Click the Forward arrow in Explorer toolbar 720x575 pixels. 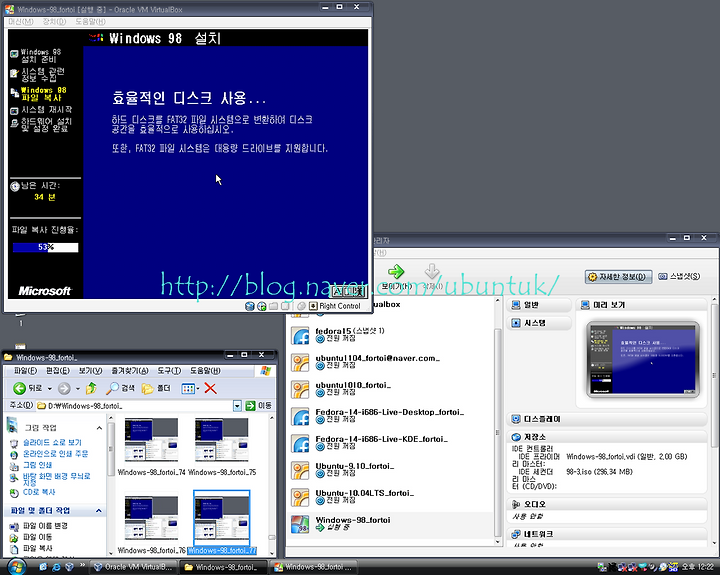pos(64,389)
